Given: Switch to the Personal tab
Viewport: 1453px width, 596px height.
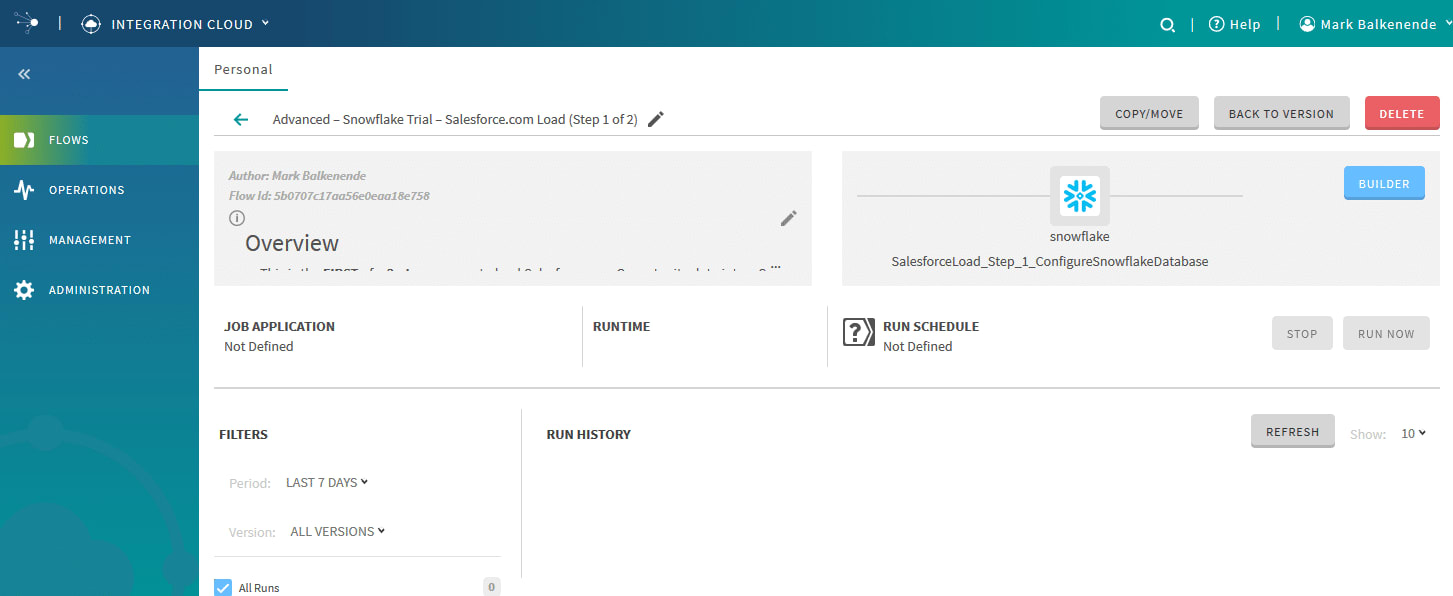Looking at the screenshot, I should coord(243,69).
